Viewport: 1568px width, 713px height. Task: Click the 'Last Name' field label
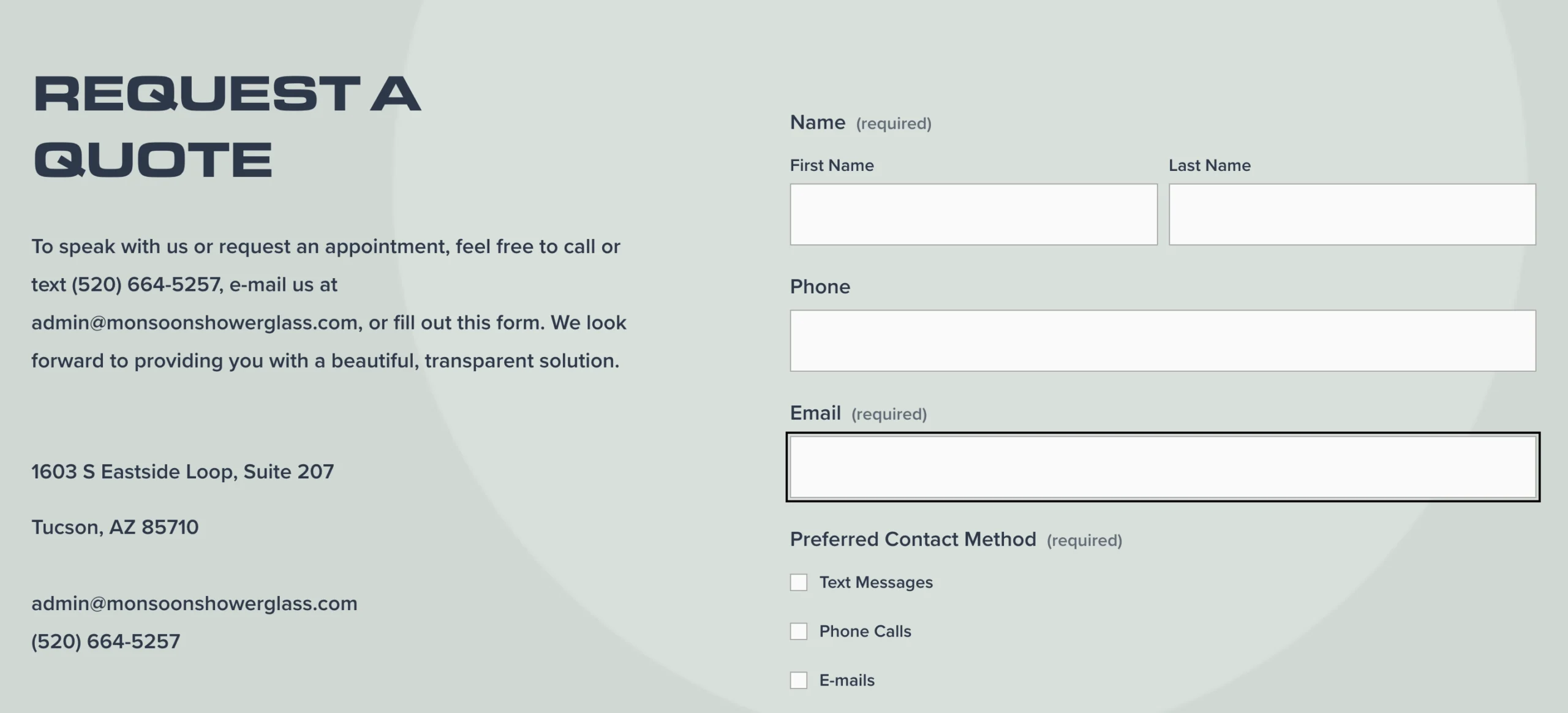point(1210,165)
